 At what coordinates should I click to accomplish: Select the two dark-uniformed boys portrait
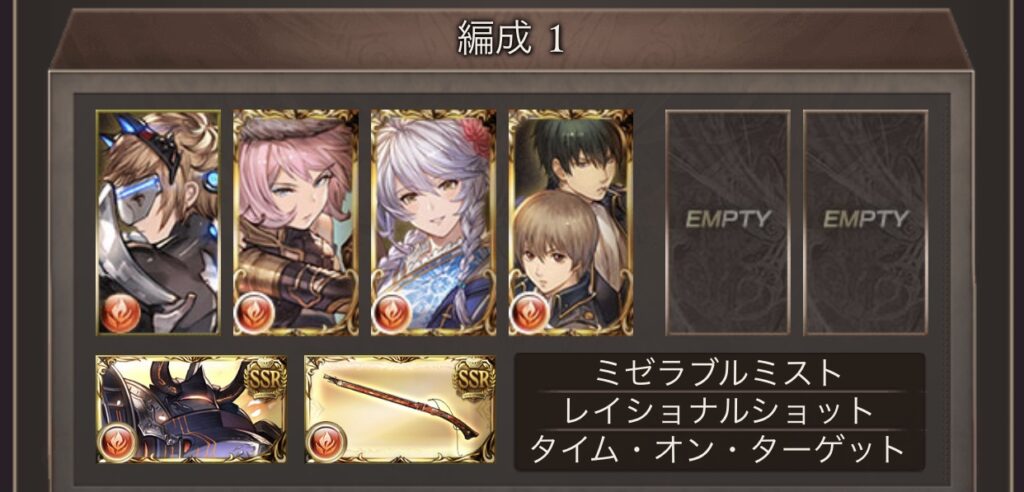coord(571,222)
